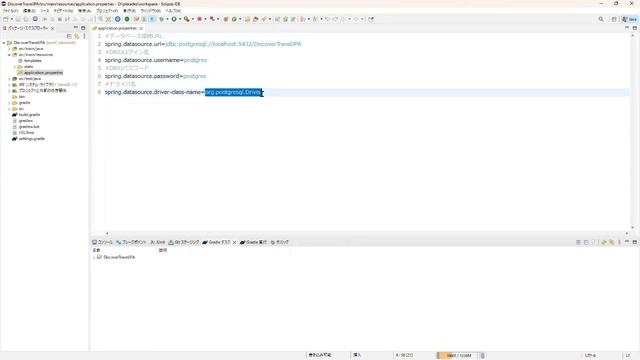Expand the static folder
The width and height of the screenshot is (640, 360).
pos(15,67)
